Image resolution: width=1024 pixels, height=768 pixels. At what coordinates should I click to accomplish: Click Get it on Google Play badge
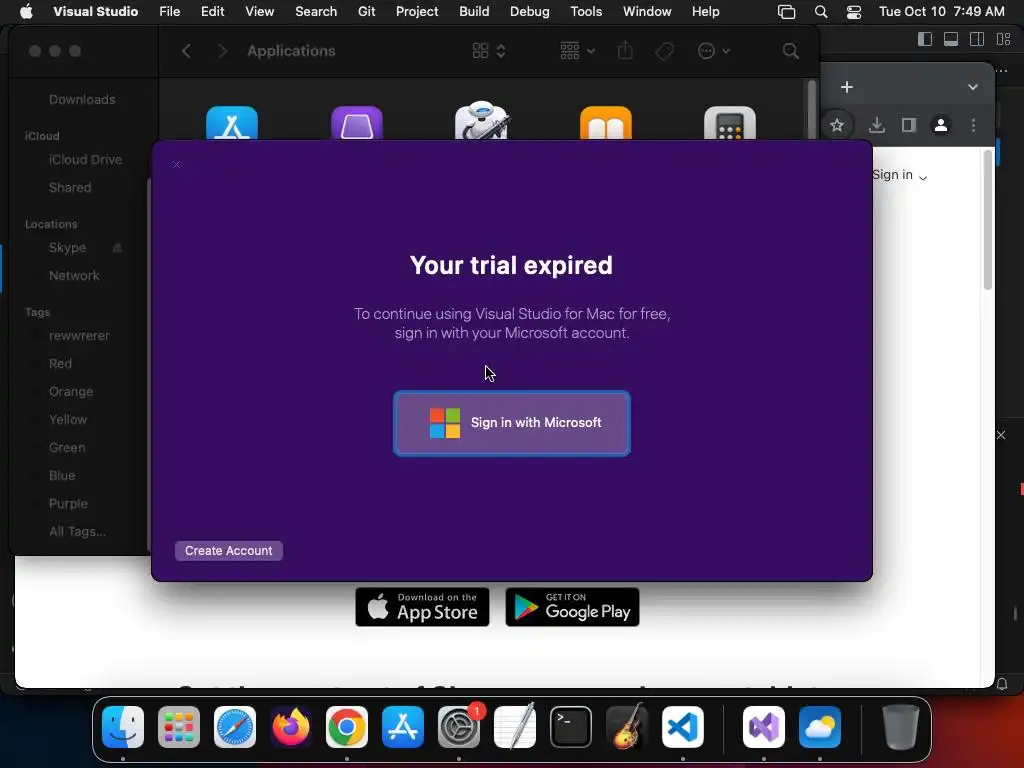point(572,607)
